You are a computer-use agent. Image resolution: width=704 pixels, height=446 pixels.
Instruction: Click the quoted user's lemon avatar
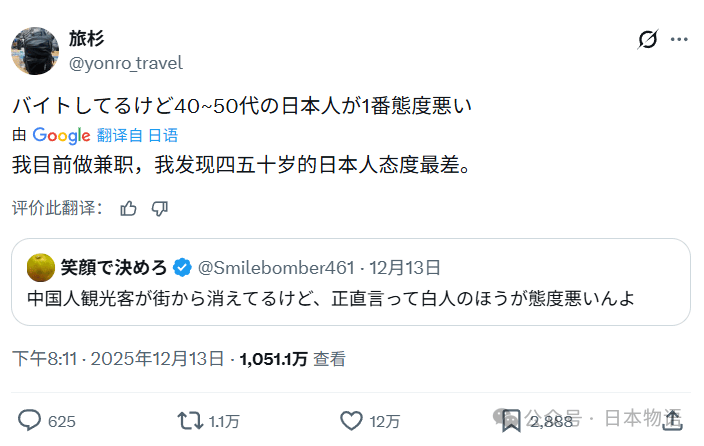pos(41,267)
